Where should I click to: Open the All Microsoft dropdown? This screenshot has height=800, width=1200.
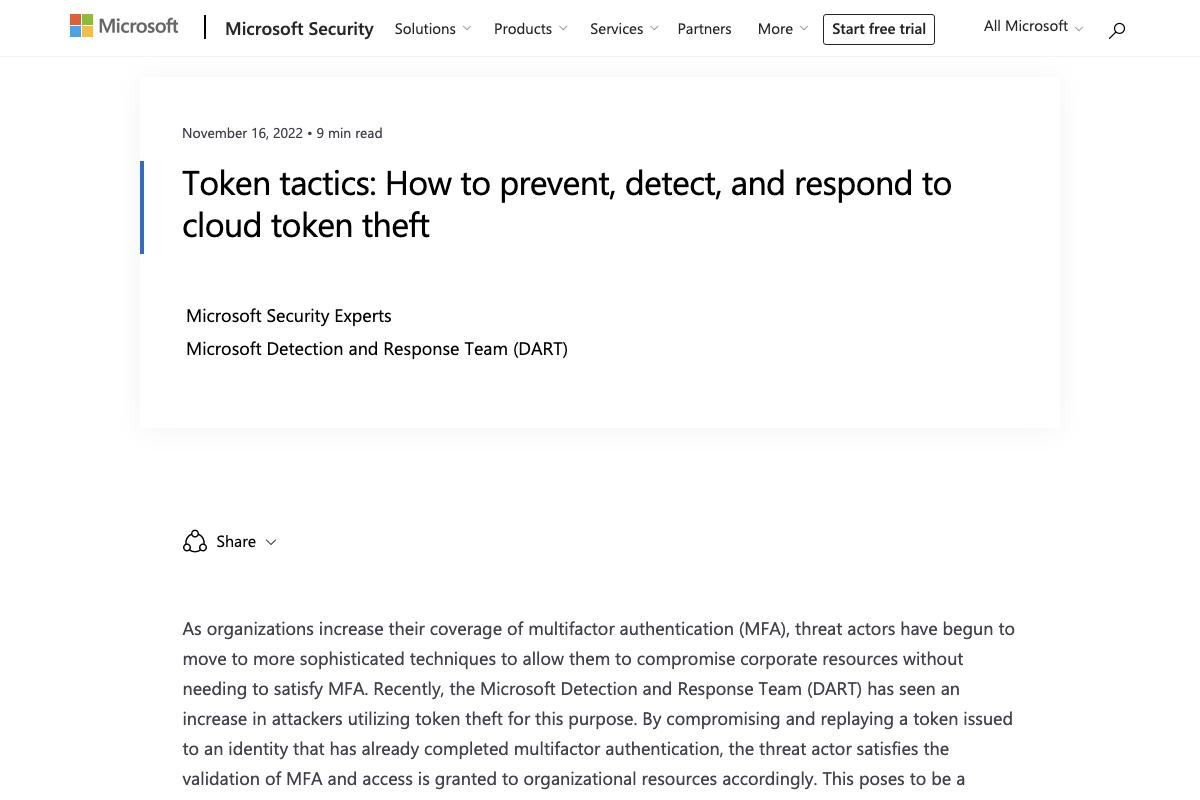[x=1033, y=26]
